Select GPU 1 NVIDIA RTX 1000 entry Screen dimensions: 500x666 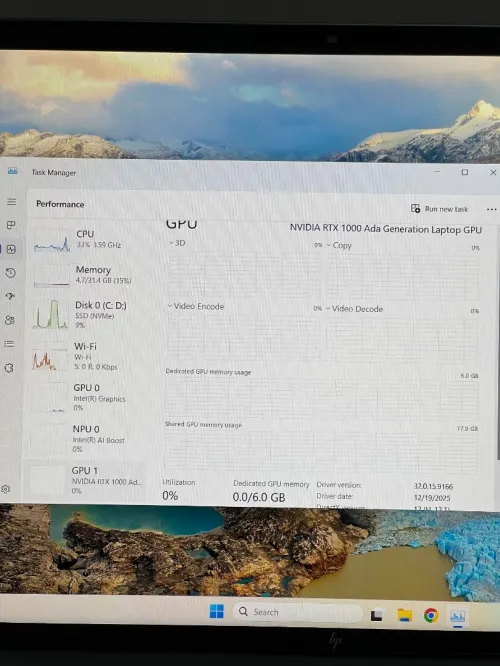[x=86, y=480]
